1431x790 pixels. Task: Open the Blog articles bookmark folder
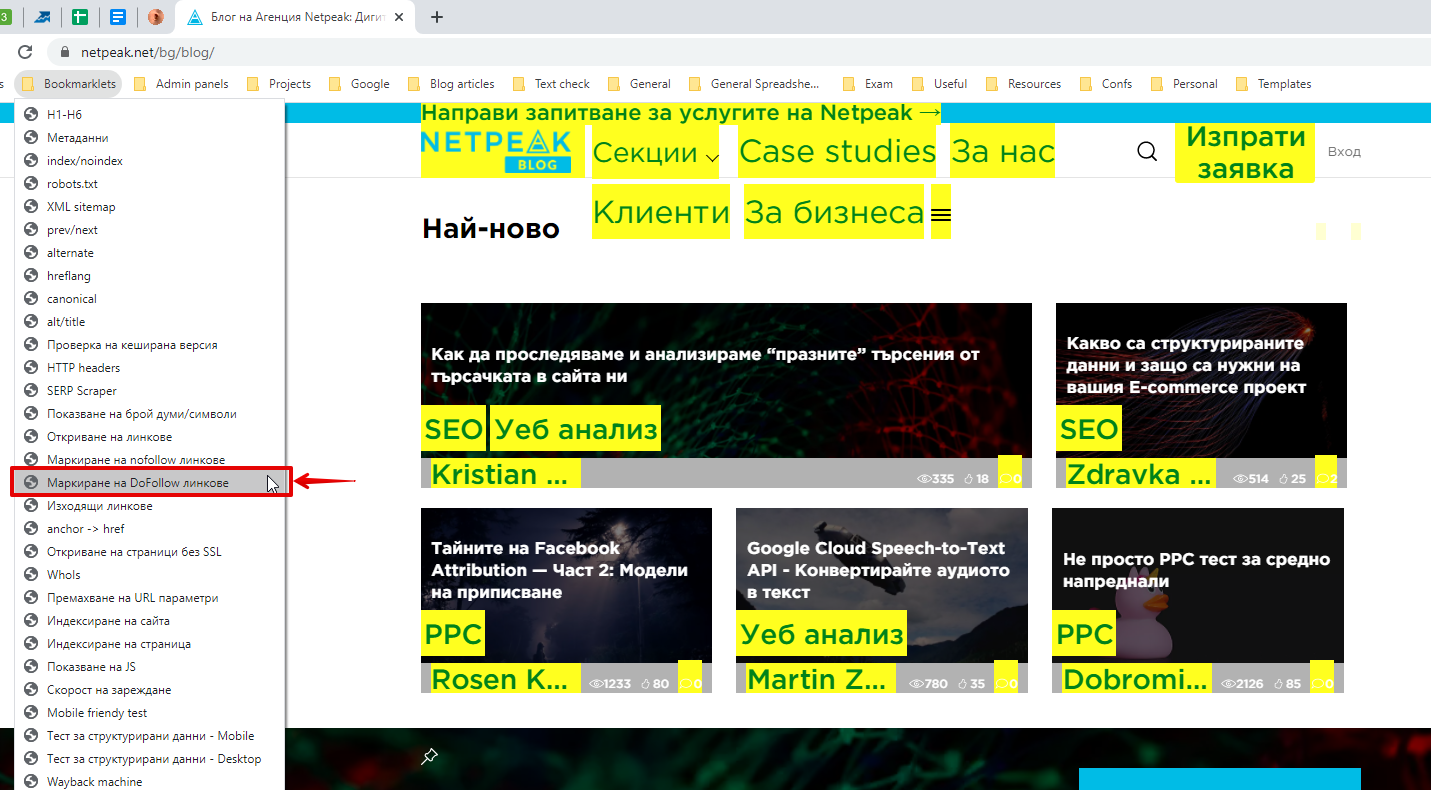point(451,84)
